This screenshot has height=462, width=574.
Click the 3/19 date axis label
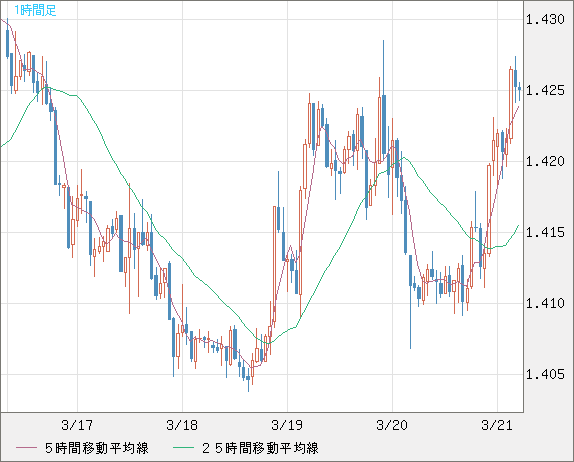pyautogui.click(x=287, y=425)
